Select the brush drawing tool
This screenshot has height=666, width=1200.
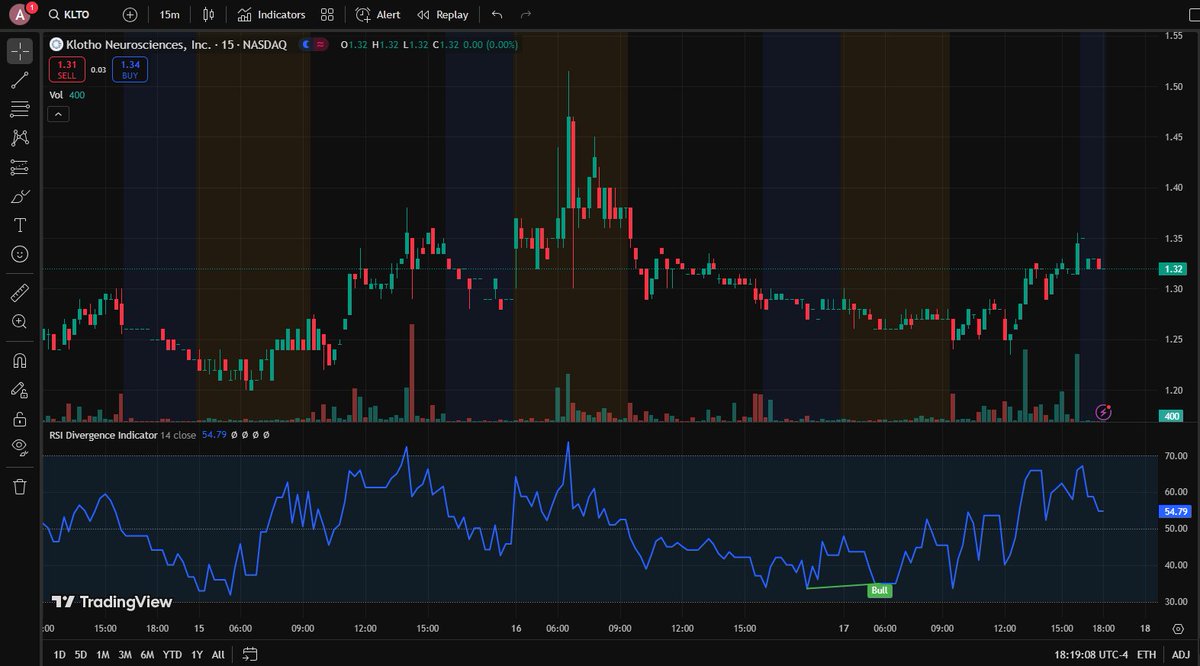coord(20,196)
